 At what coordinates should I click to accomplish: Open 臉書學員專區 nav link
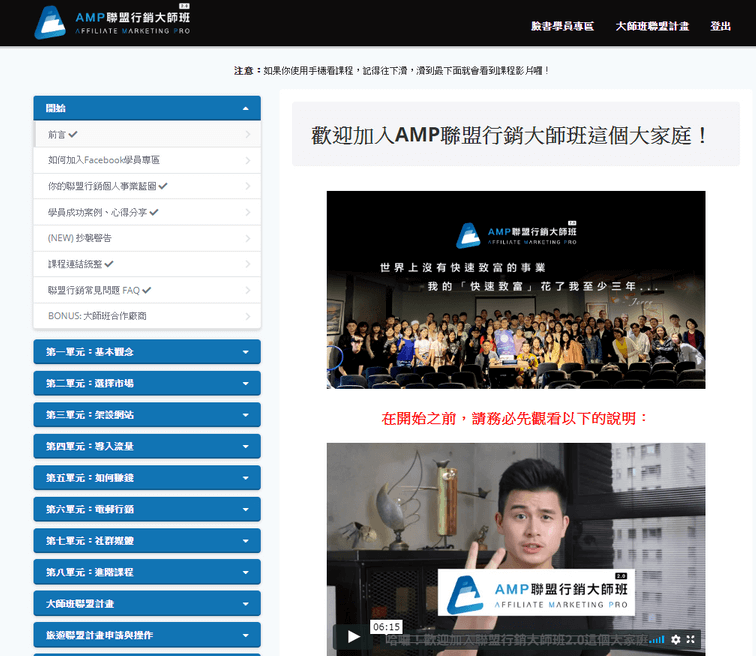pos(562,26)
